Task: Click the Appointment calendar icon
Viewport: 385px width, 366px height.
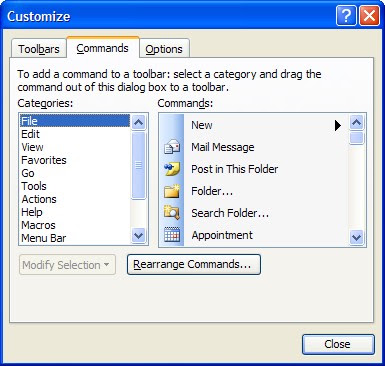Action: coord(172,235)
